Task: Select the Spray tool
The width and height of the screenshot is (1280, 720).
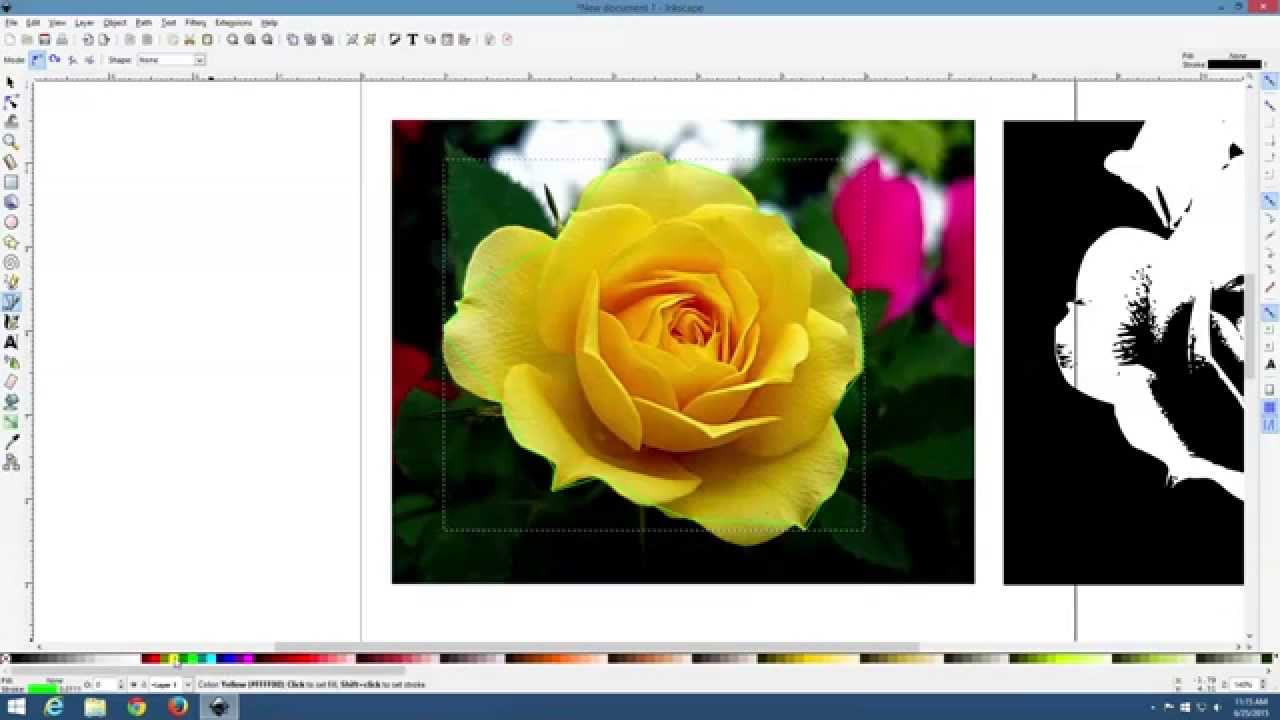Action: click(x=11, y=362)
